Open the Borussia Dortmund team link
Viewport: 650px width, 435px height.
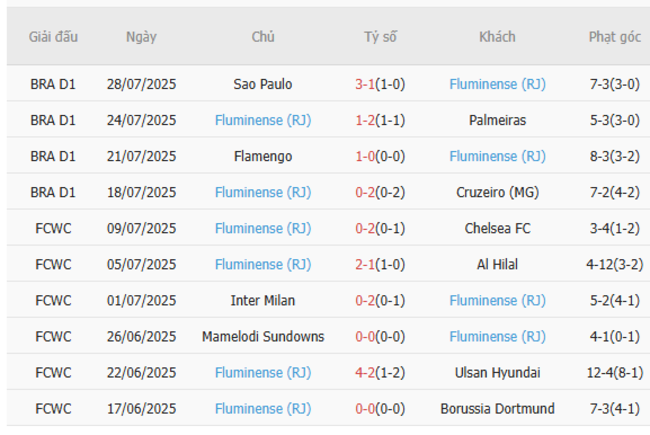[x=497, y=408]
